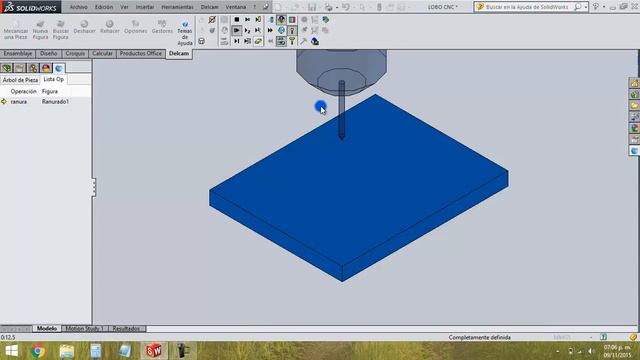The width and height of the screenshot is (640, 360).
Task: Click the SolidWorks taskbar icon
Action: point(154,351)
